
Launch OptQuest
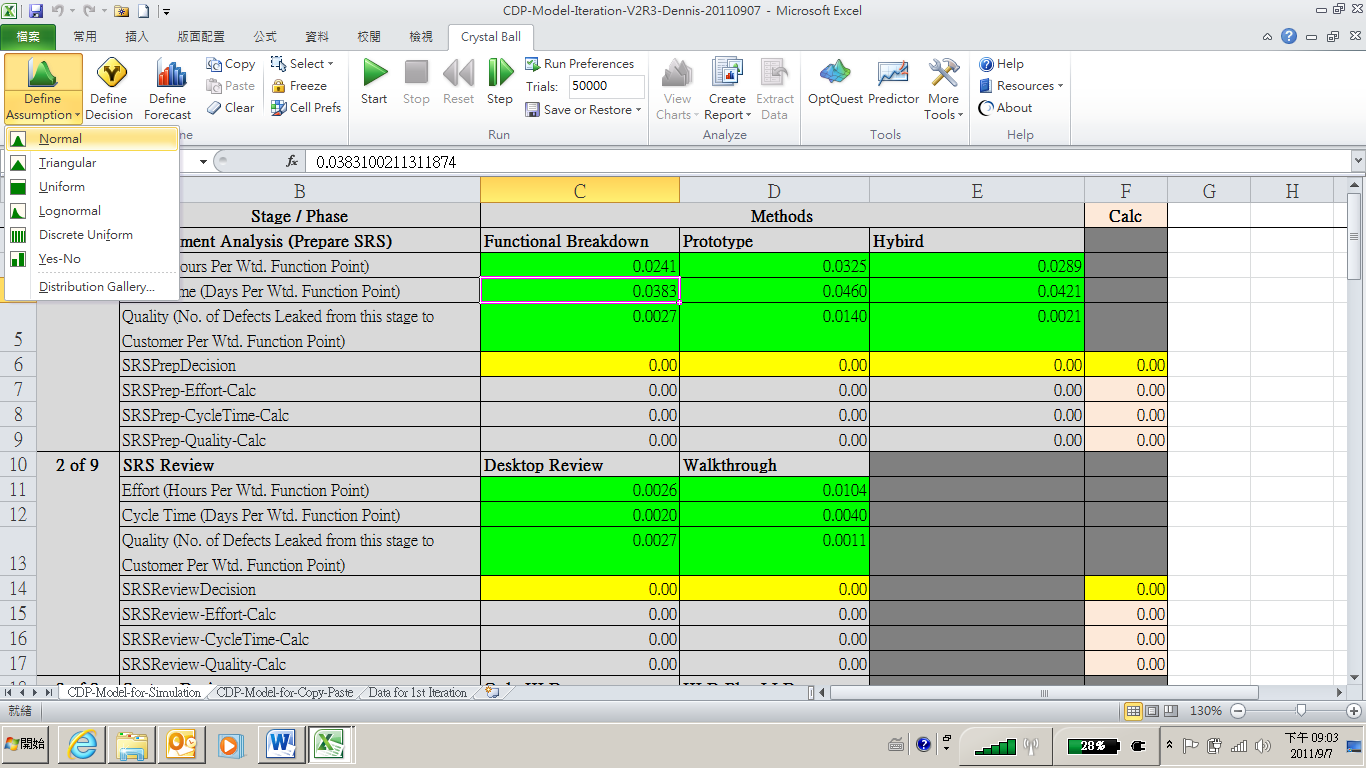(835, 82)
